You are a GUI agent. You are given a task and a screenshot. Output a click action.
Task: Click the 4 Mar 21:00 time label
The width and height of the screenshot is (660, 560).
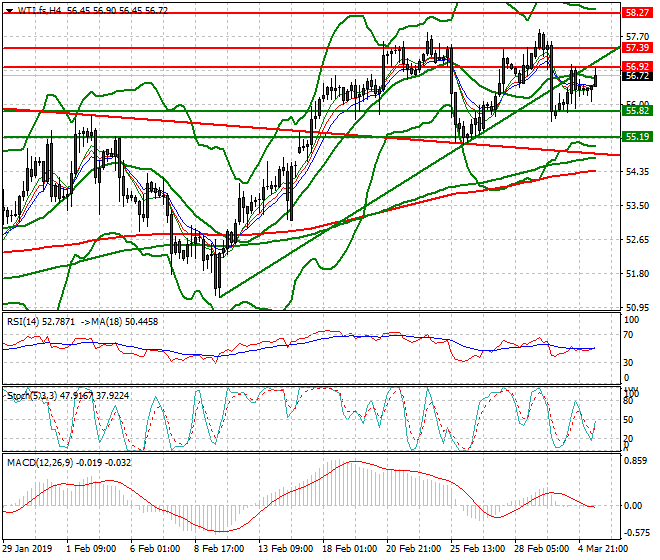(603, 549)
